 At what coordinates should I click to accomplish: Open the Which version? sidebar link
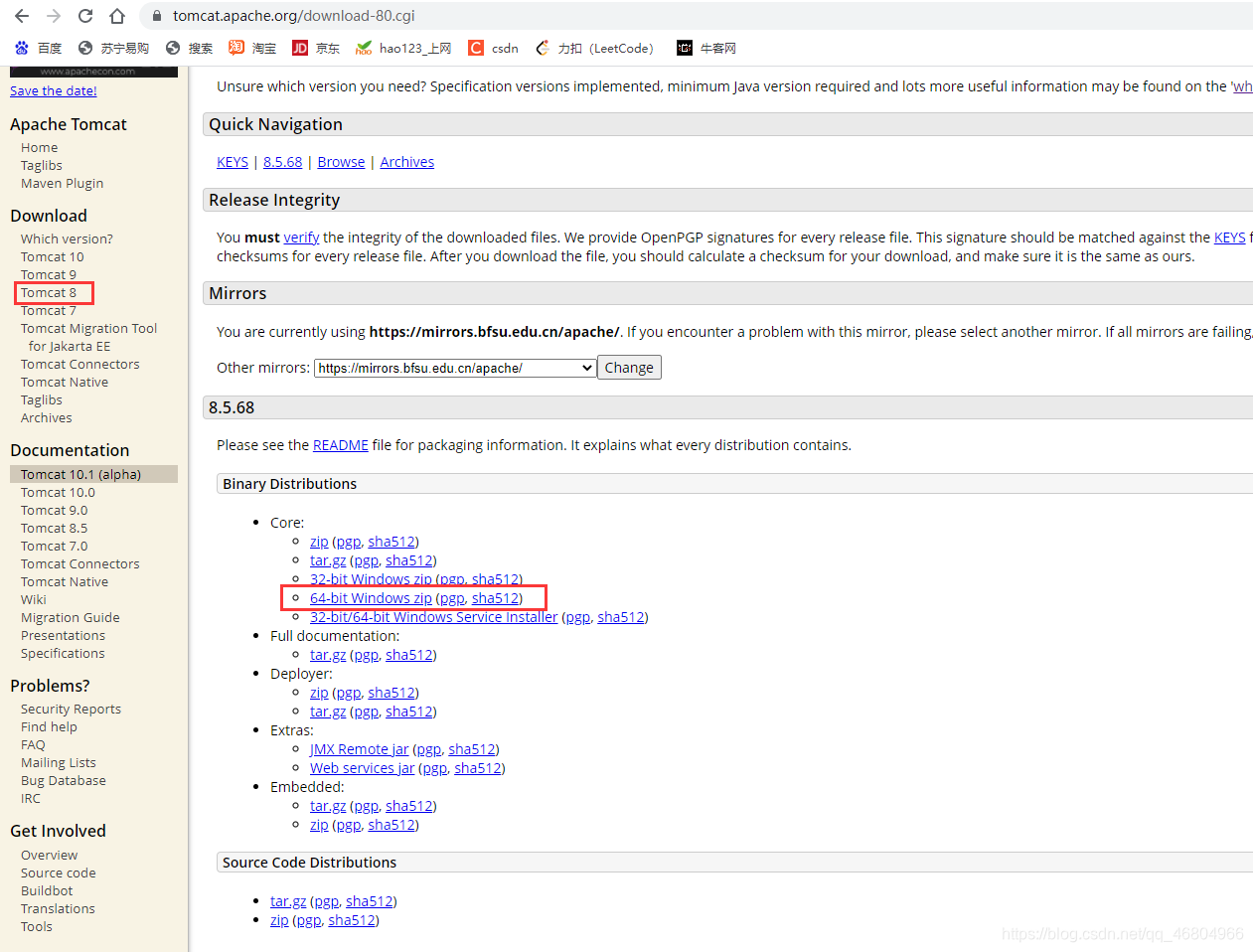coord(67,238)
